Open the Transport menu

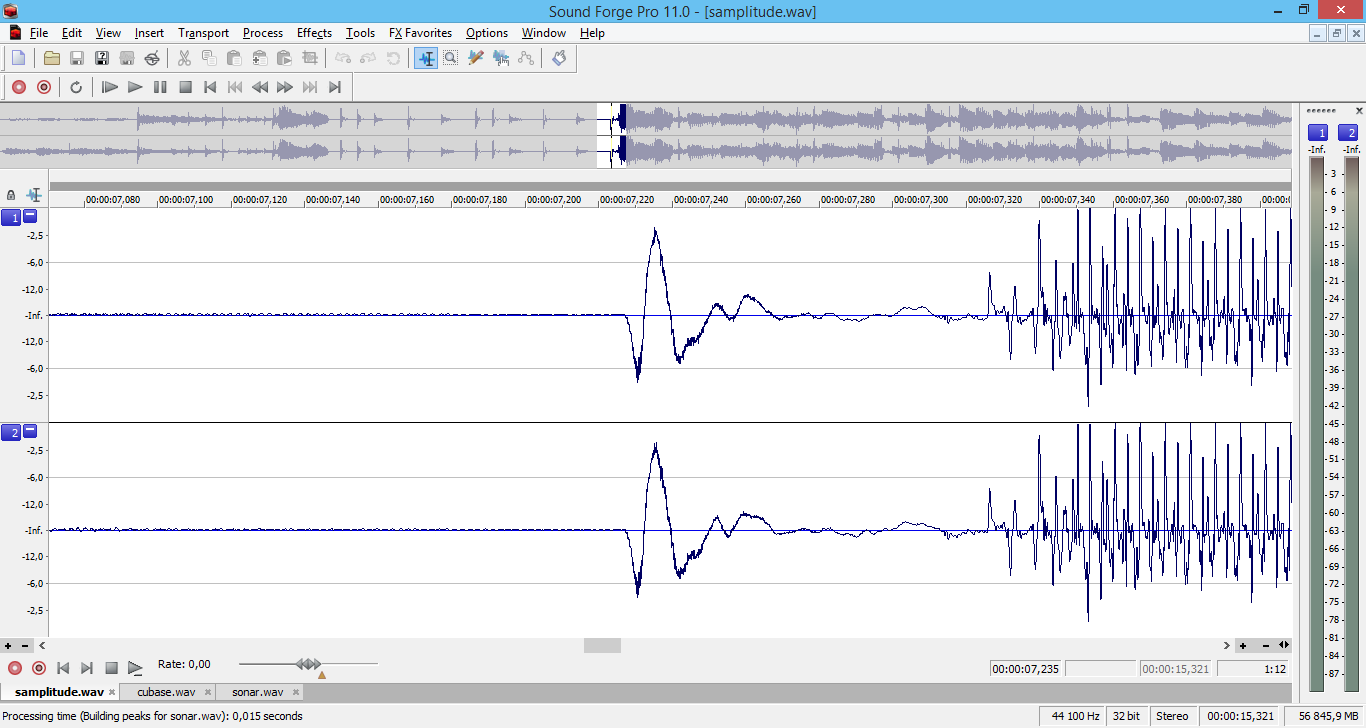pyautogui.click(x=204, y=33)
